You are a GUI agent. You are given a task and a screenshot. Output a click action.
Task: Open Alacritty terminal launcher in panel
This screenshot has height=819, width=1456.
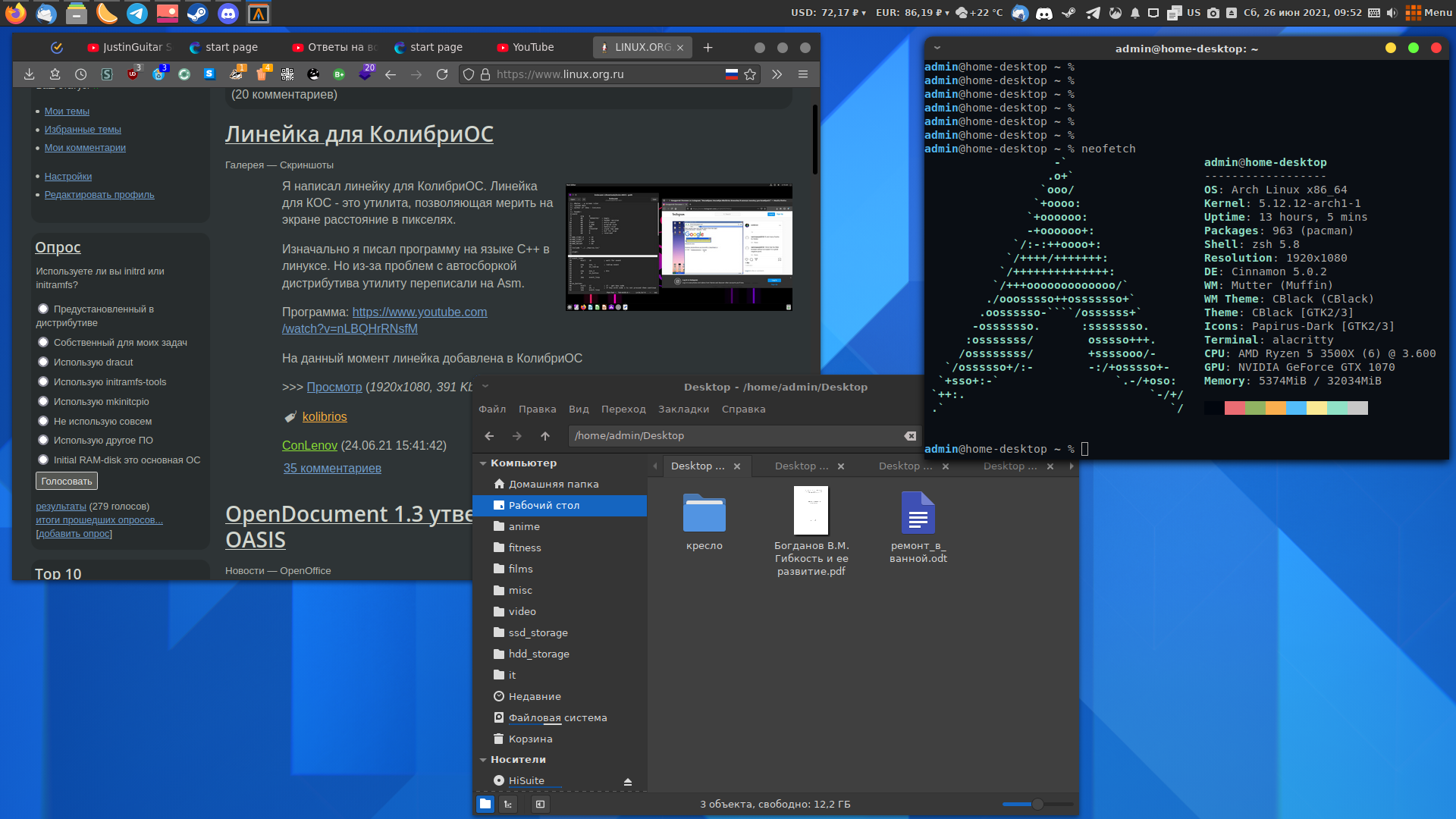point(259,13)
